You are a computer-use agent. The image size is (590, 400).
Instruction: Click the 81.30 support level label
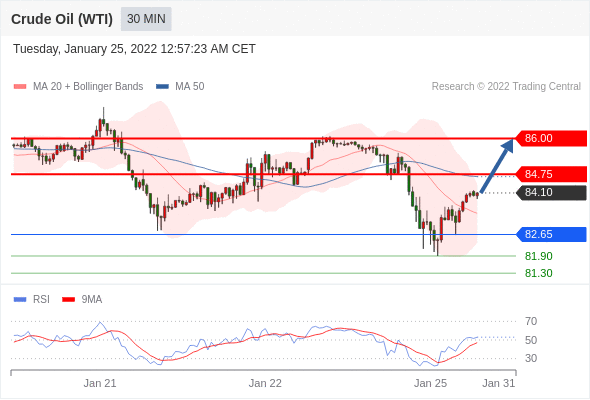pyautogui.click(x=539, y=273)
